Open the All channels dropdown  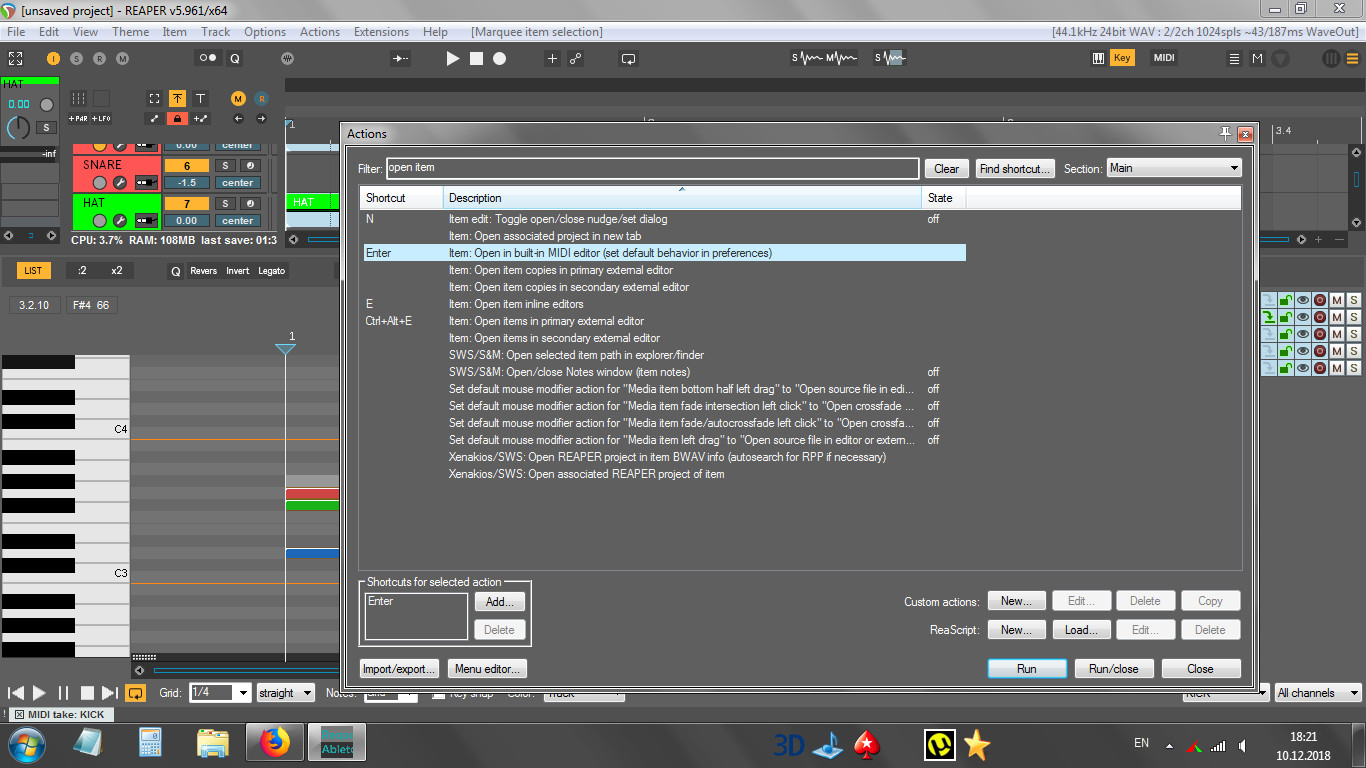(x=1318, y=693)
